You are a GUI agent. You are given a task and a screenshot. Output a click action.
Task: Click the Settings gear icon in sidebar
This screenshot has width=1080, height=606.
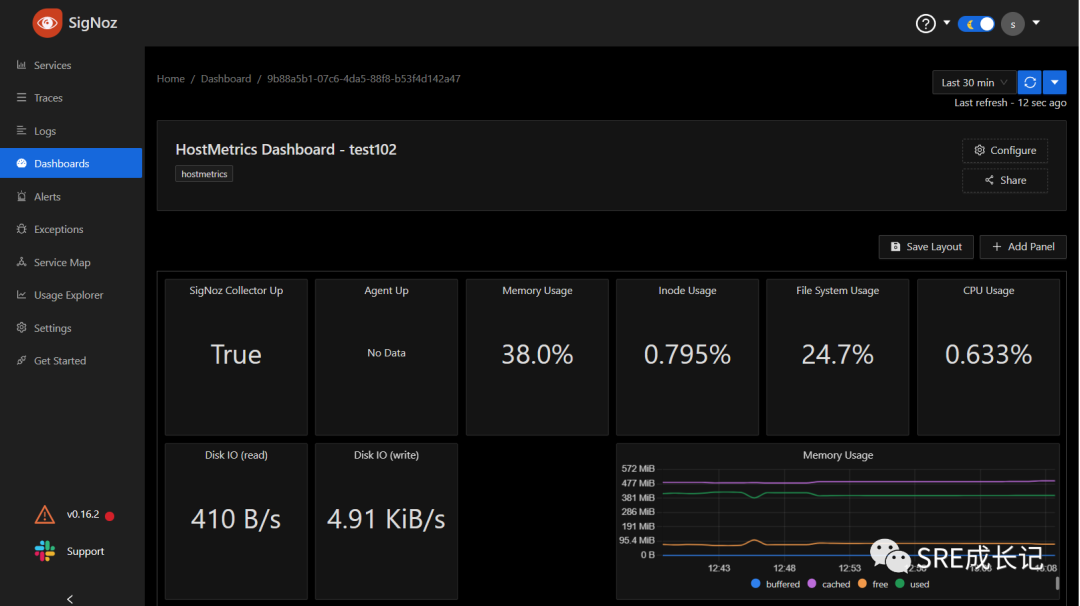[x=21, y=327]
